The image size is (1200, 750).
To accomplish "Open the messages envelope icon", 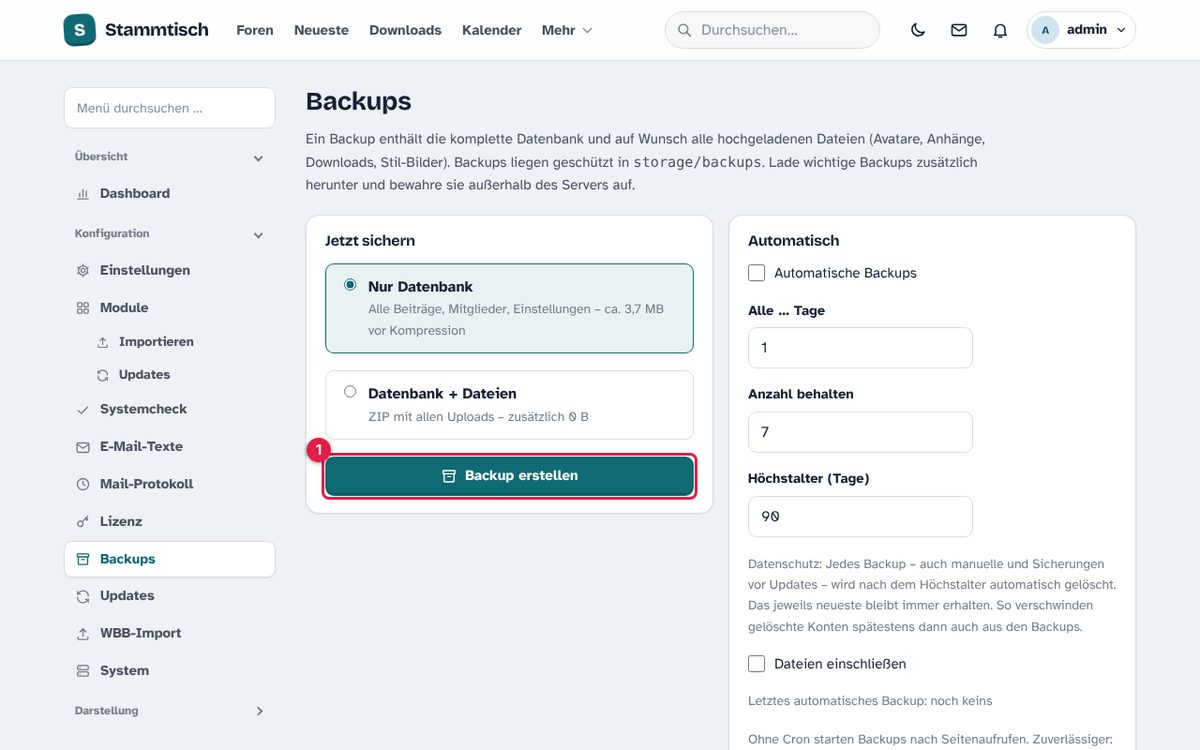I will coord(959,30).
